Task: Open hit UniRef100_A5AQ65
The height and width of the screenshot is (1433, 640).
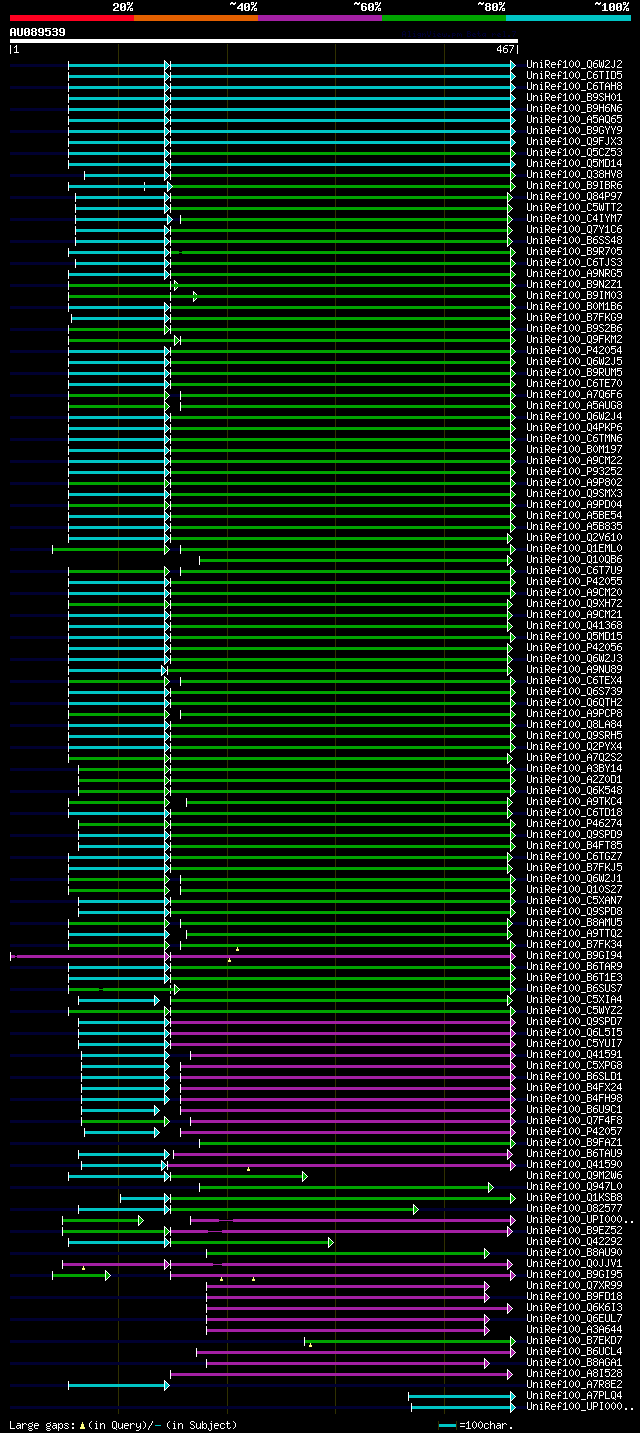Action: (x=574, y=119)
